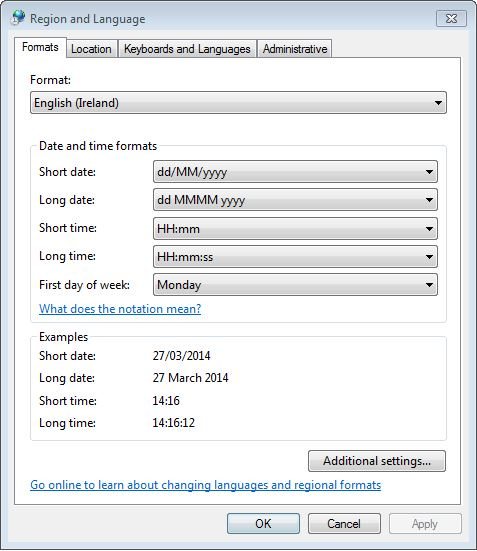Open the First day of week dropdown
The image size is (477, 551).
click(x=295, y=285)
